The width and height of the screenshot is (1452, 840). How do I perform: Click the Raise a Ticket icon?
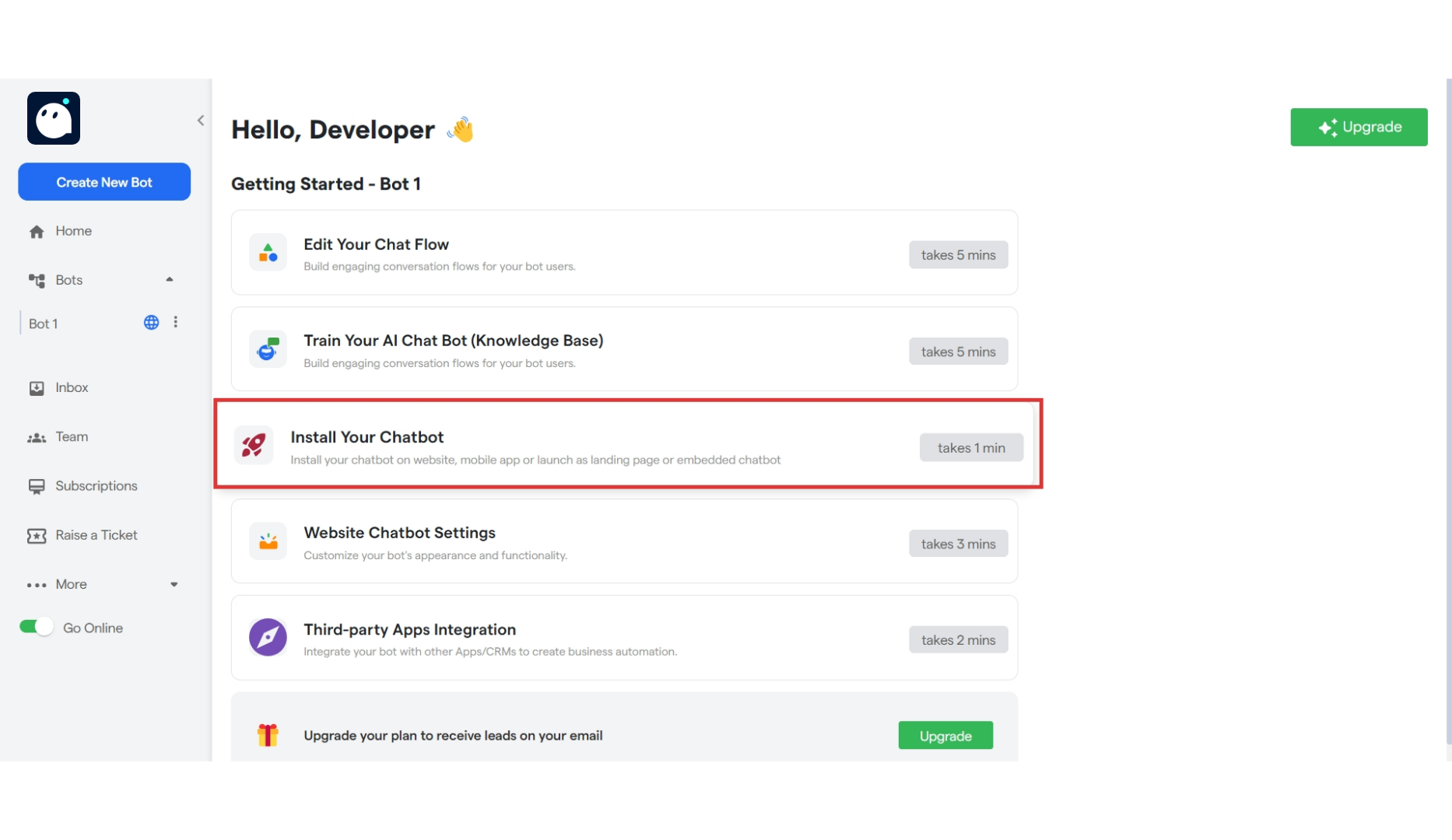(37, 535)
